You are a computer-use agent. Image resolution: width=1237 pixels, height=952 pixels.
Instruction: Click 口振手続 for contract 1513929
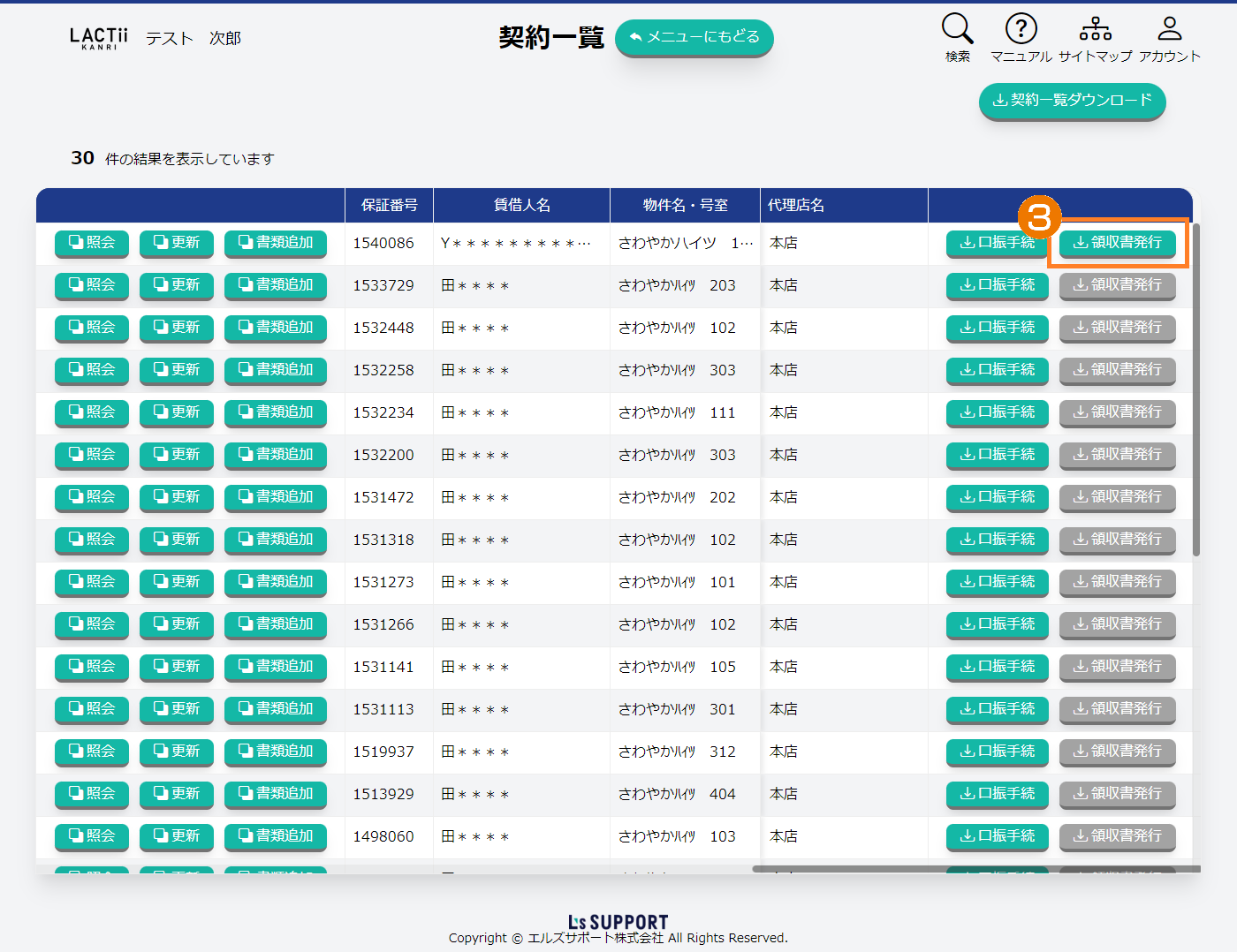tap(997, 794)
